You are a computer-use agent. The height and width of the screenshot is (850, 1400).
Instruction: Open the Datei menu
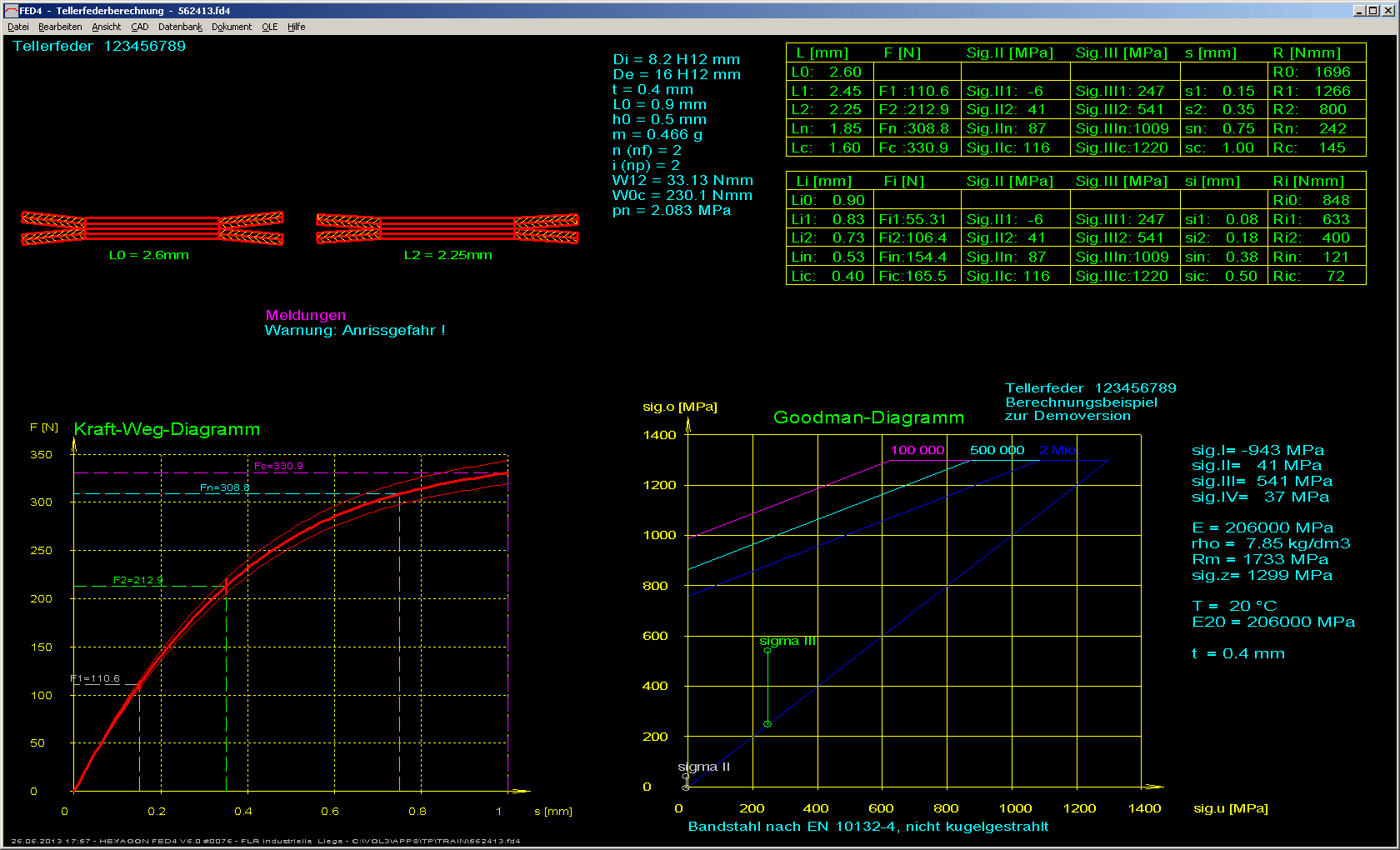(18, 27)
